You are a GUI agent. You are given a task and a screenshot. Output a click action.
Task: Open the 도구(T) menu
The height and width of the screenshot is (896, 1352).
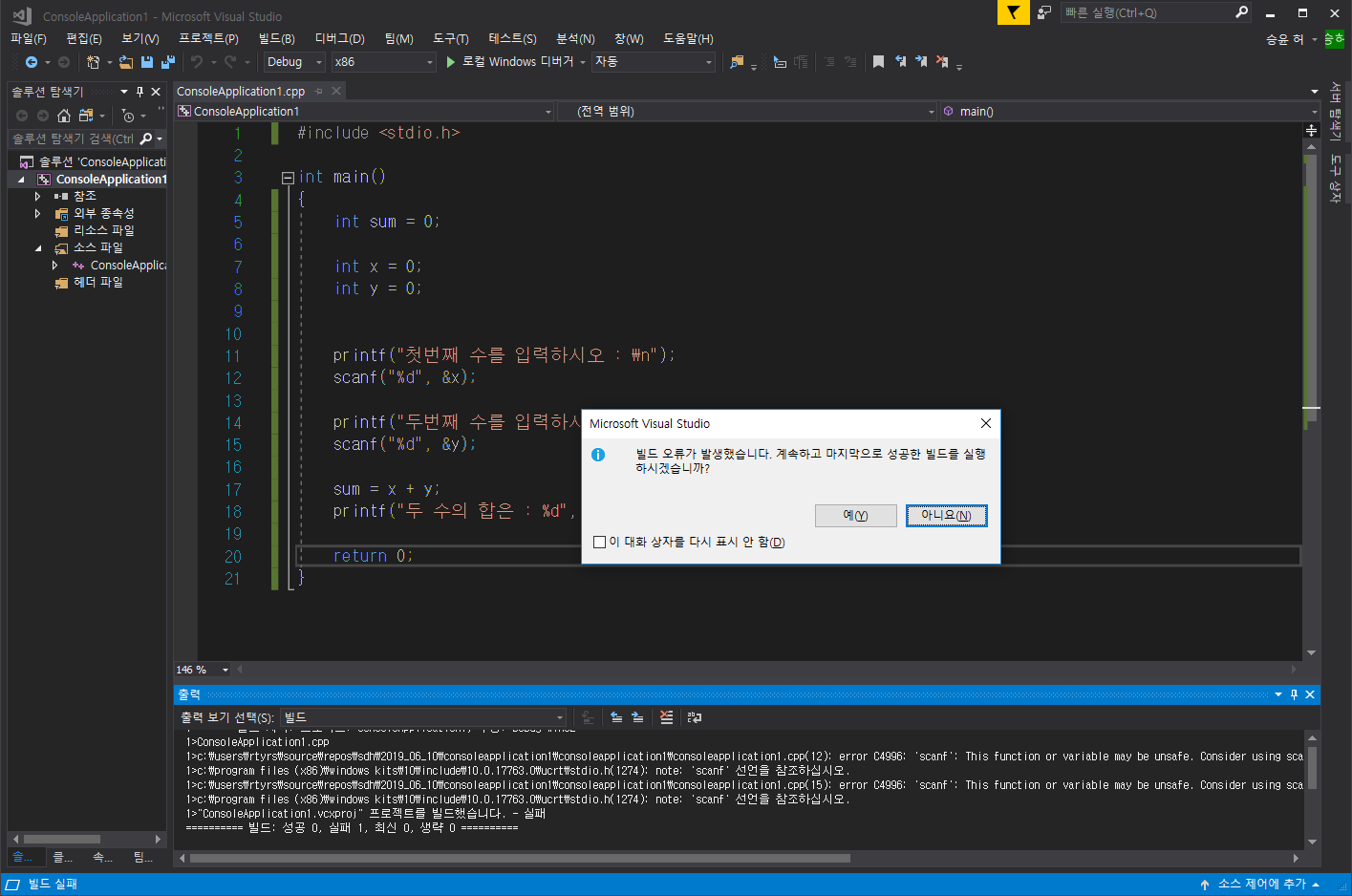click(x=451, y=38)
